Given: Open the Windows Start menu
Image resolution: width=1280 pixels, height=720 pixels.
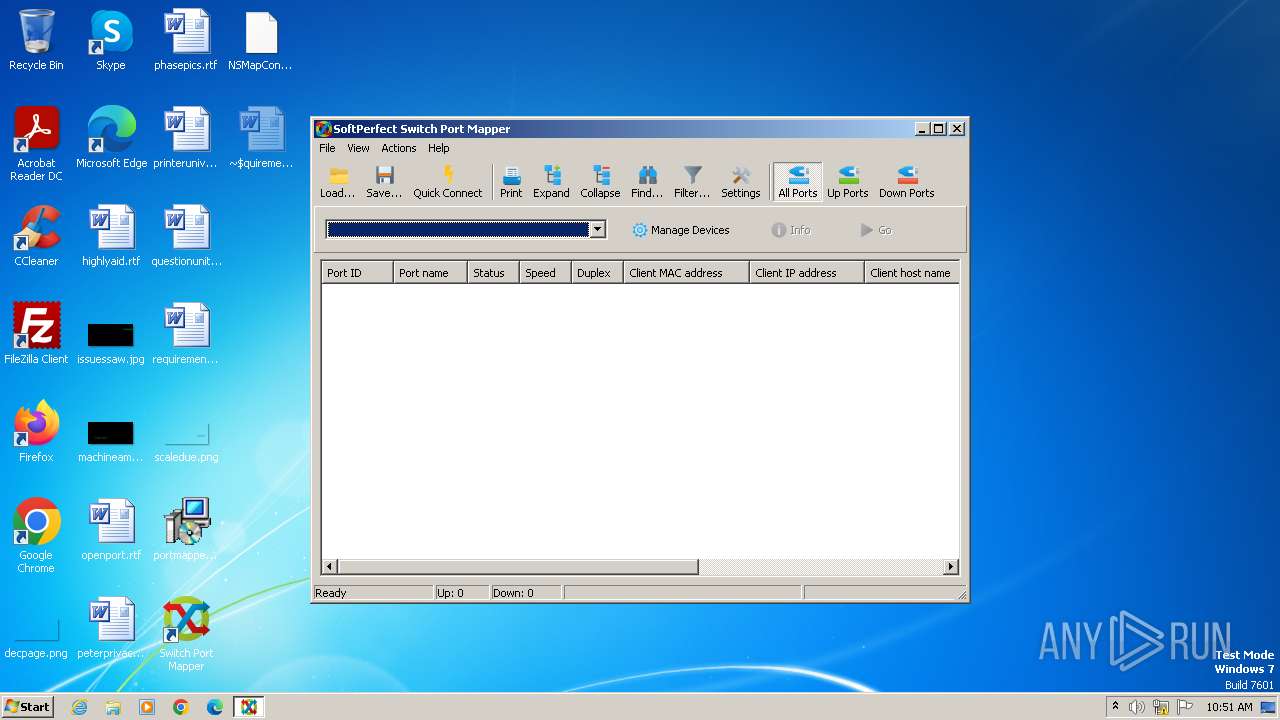Looking at the screenshot, I should pos(27,706).
